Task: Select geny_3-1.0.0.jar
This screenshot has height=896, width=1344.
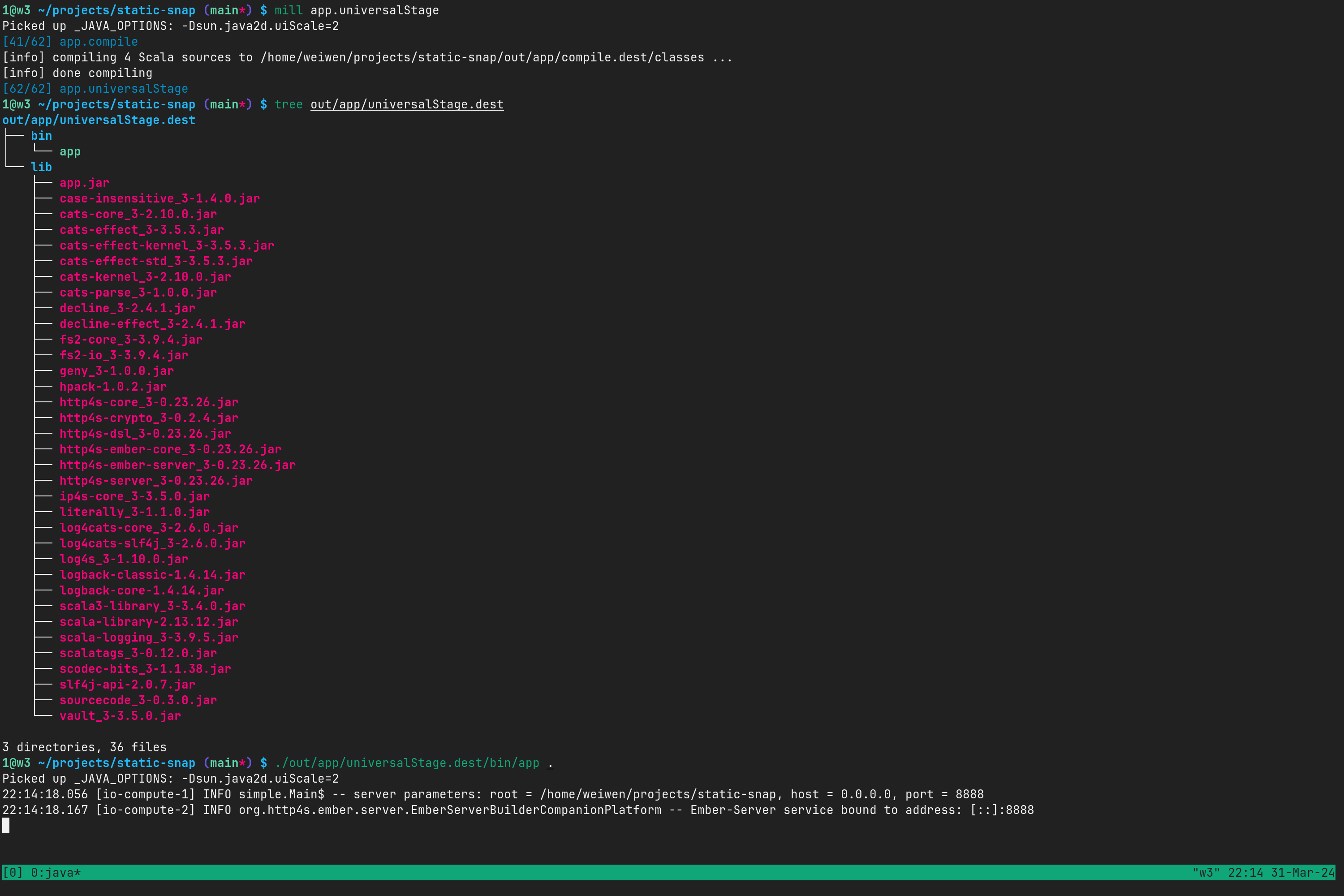Action: [x=116, y=371]
